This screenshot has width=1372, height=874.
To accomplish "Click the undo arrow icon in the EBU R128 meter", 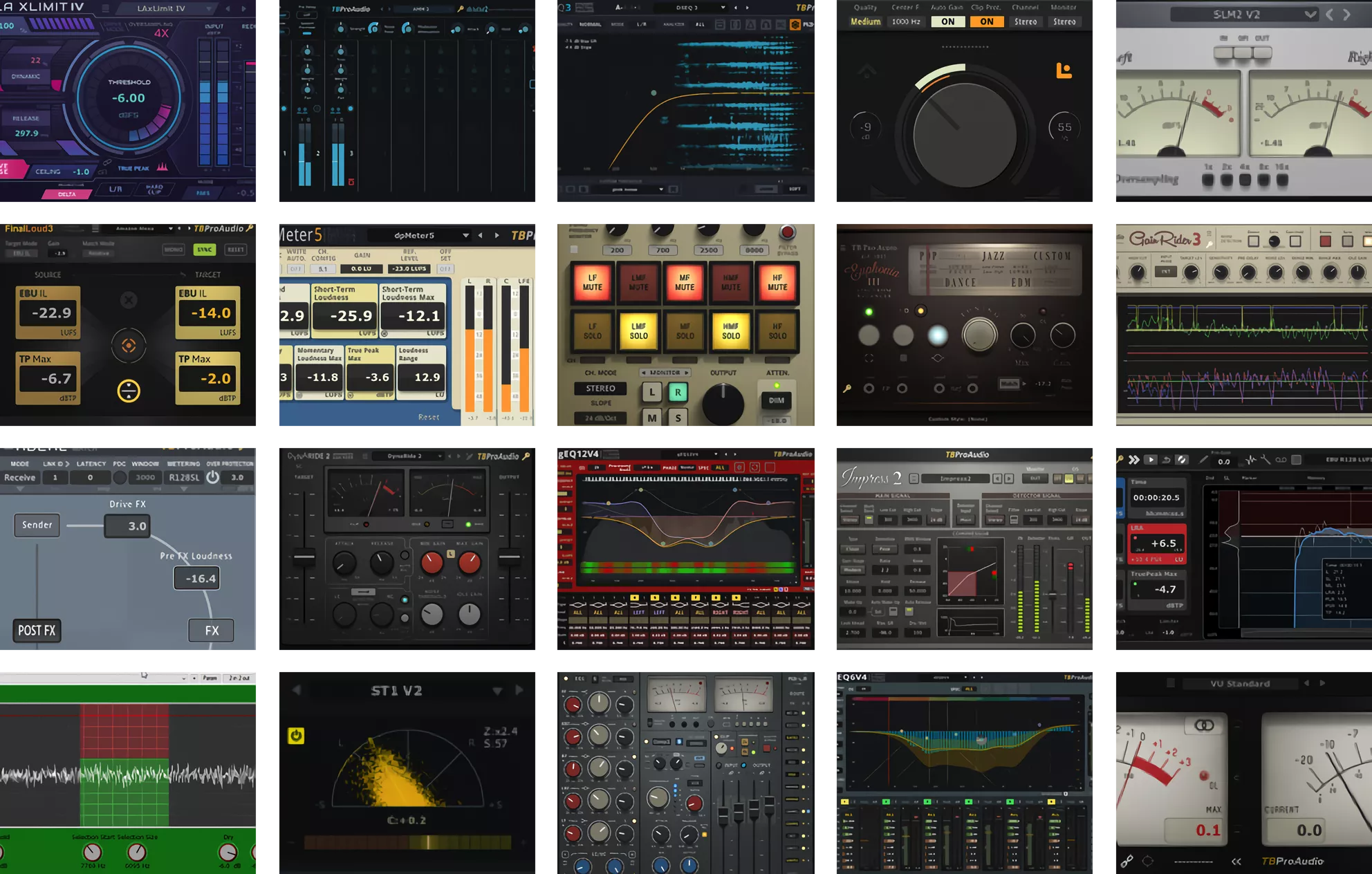I will pos(1167,460).
